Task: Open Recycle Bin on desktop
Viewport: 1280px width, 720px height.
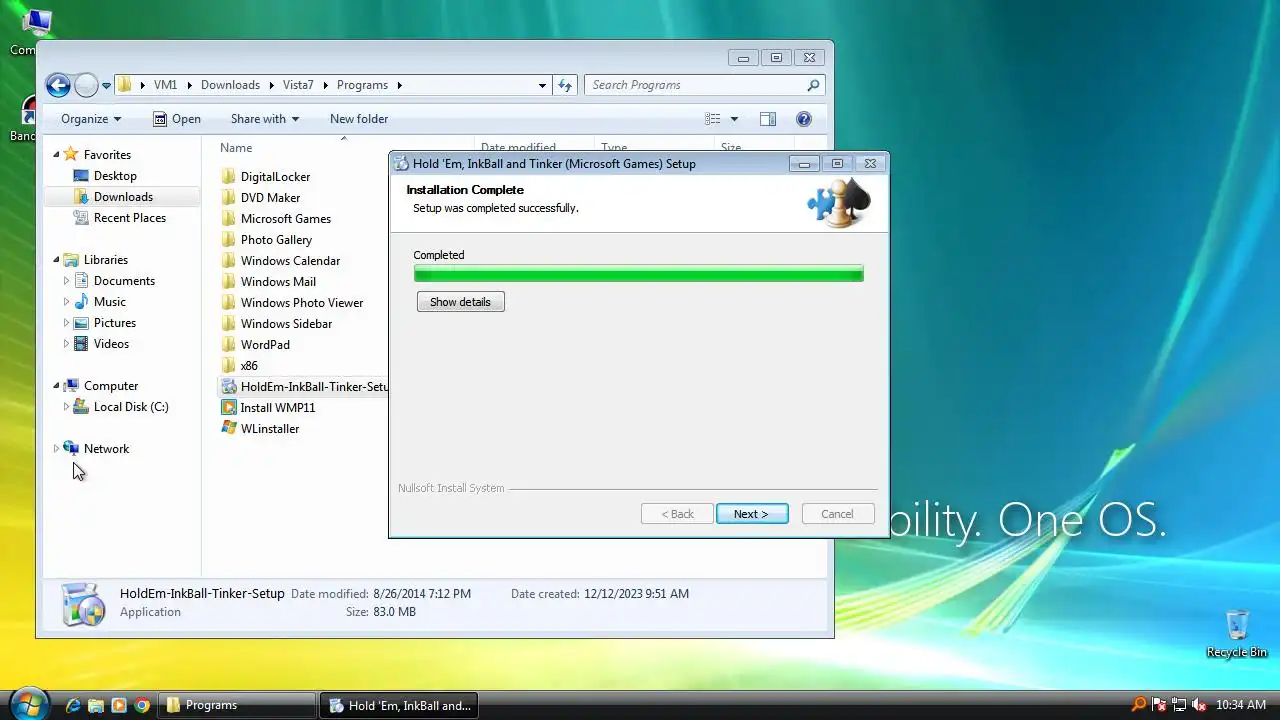Action: (x=1237, y=634)
